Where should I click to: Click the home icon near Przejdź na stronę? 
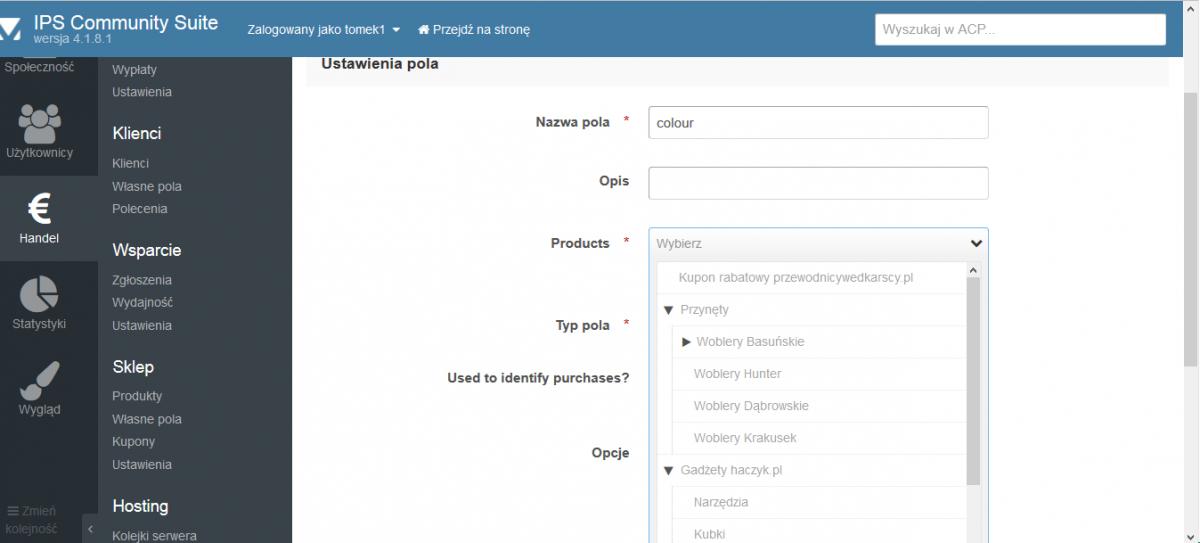pos(423,30)
